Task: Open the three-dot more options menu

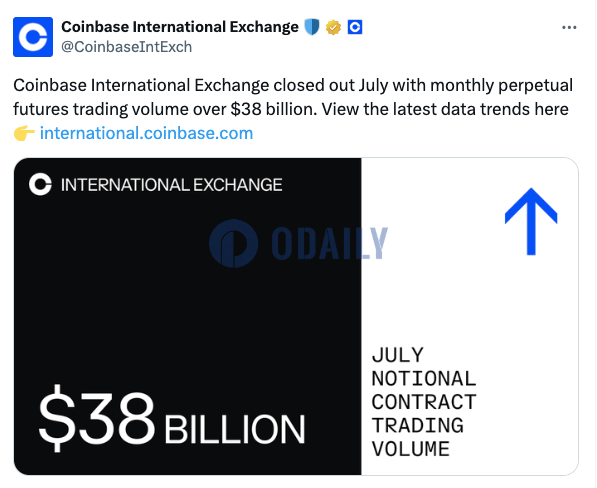Action: [569, 27]
